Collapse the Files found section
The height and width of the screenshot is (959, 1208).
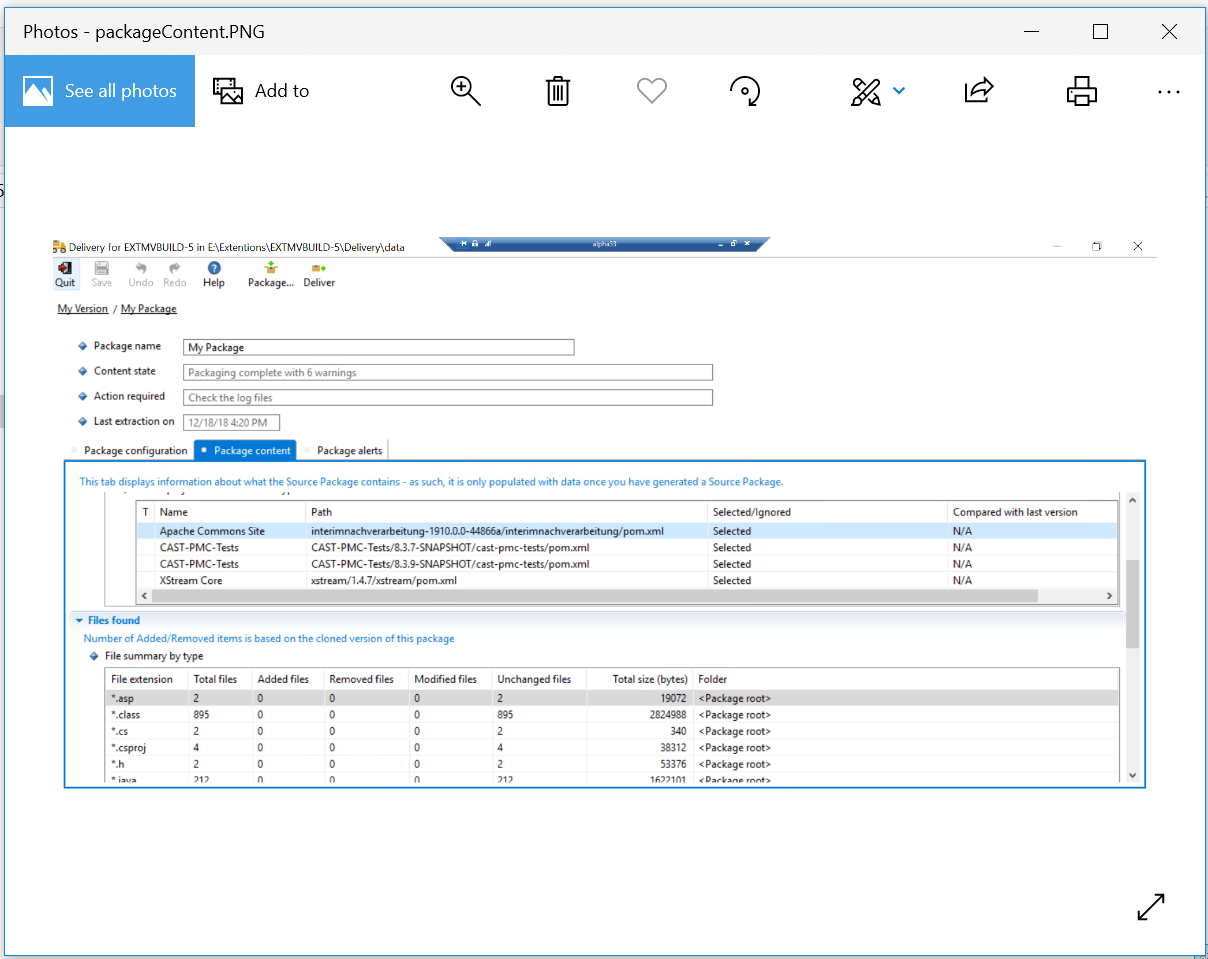(x=80, y=620)
